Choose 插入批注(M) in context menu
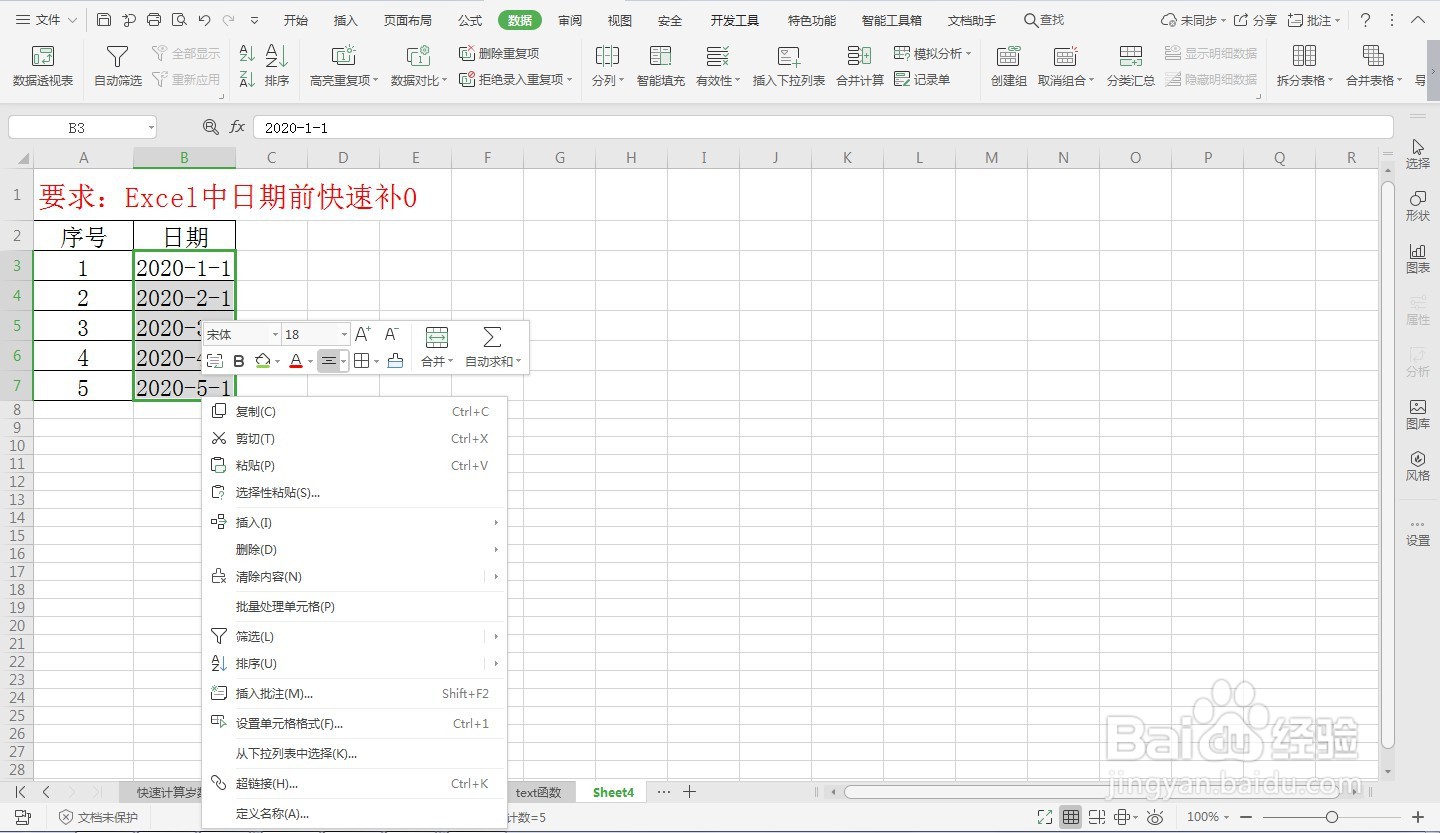 355,694
